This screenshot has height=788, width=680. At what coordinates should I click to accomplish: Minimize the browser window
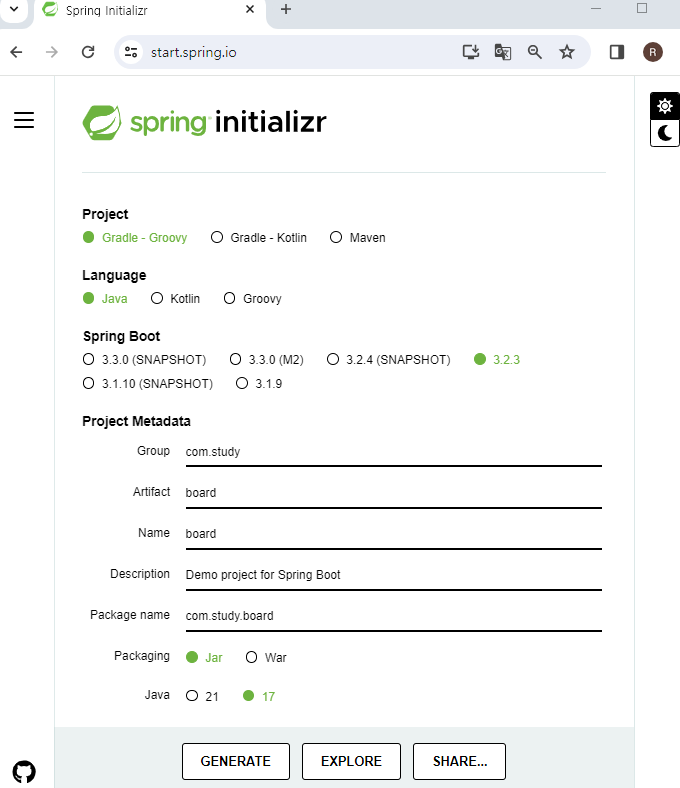596,9
